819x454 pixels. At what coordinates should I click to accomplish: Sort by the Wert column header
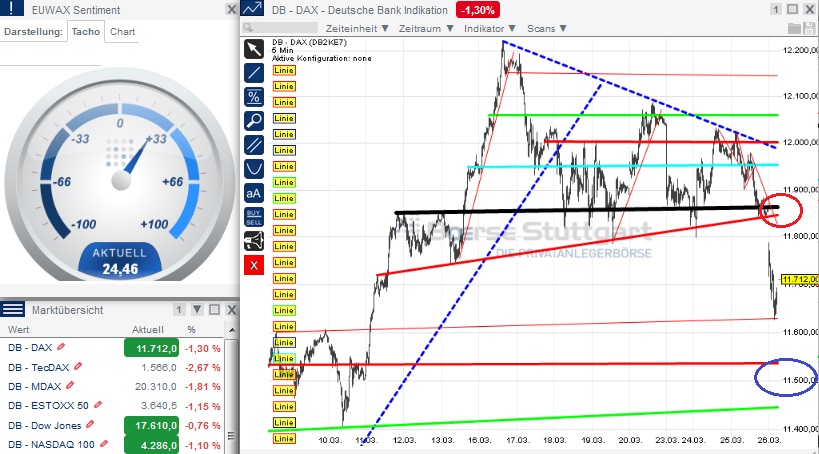(x=19, y=330)
